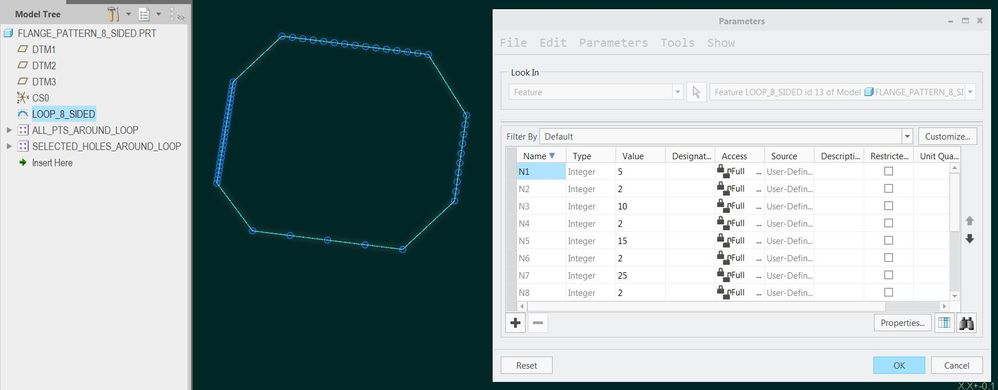Expand the ALL_PTS_AROUND_LOOP tree node

click(9, 130)
